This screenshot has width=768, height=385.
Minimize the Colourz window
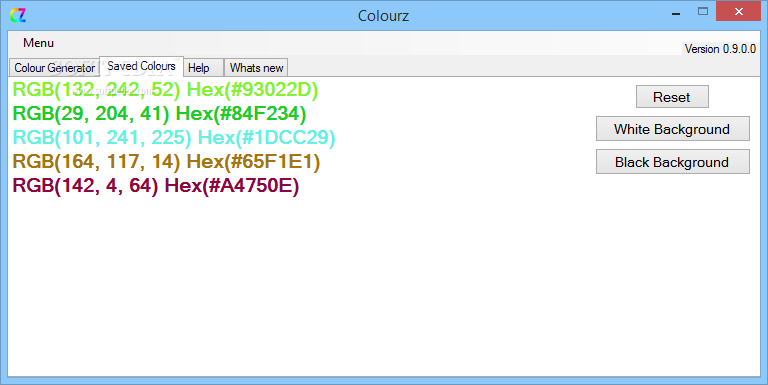[676, 13]
